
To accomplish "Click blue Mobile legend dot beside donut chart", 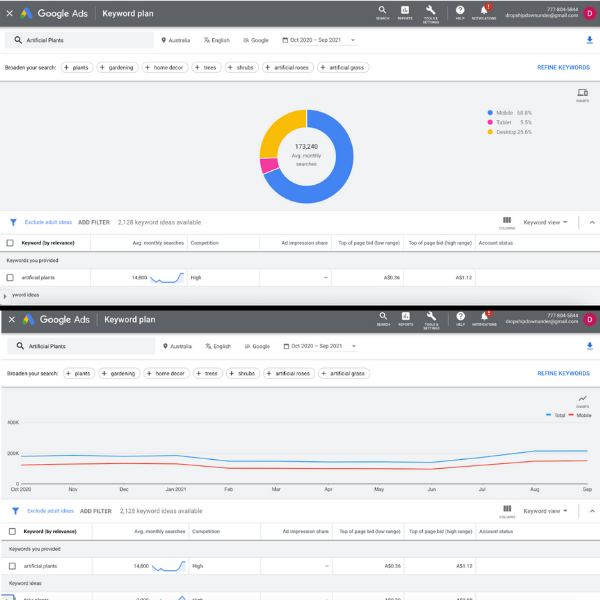I will coord(490,113).
